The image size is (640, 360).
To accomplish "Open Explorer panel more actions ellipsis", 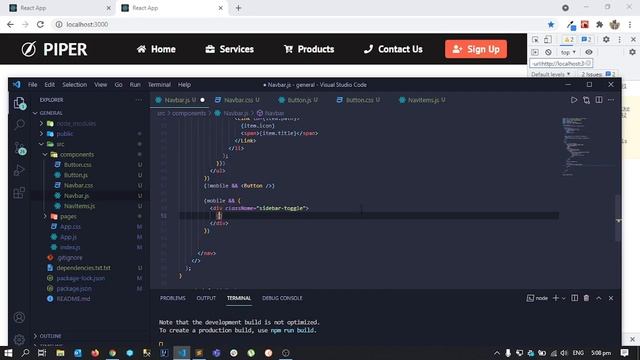I will coord(139,100).
